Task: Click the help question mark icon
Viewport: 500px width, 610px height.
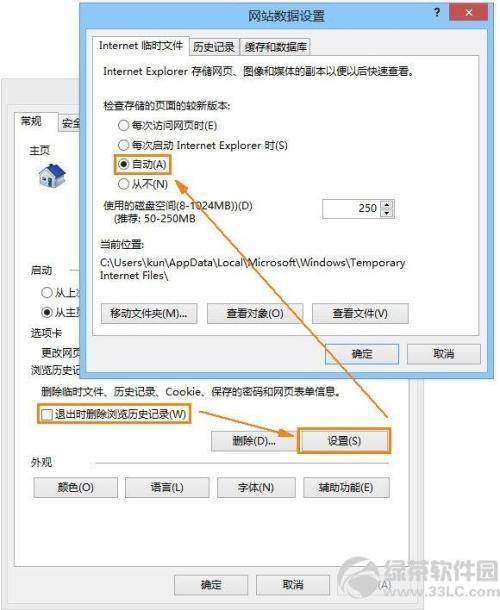Action: click(x=437, y=12)
